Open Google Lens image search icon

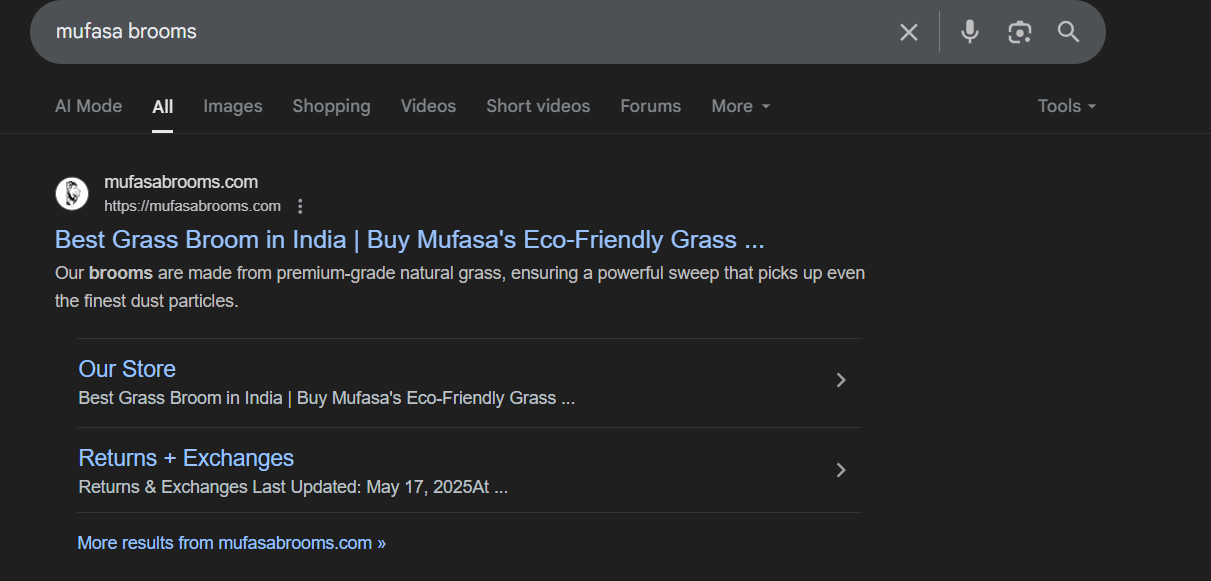pos(1019,32)
